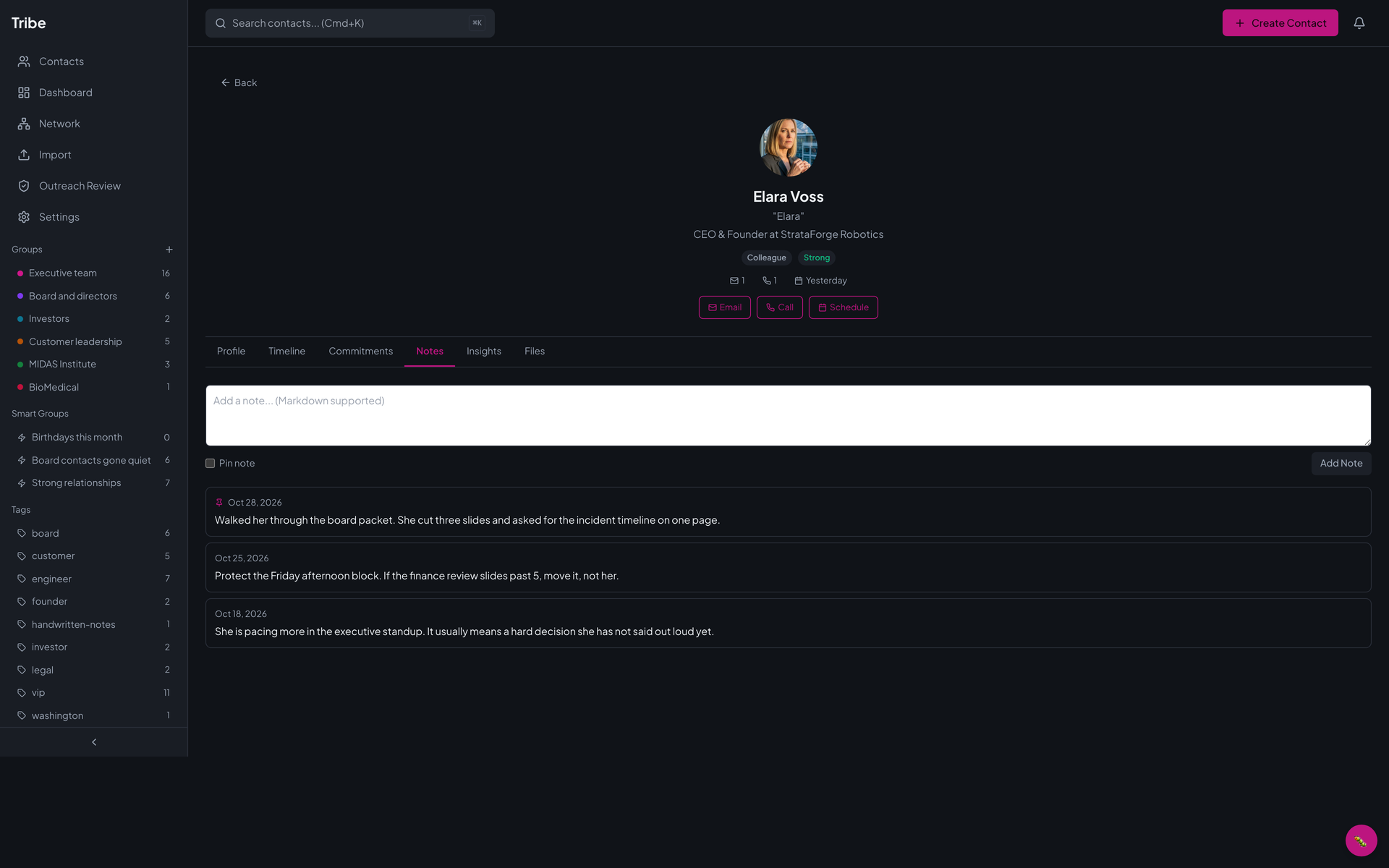
Task: Open Strong relationships smart group
Action: click(93, 483)
